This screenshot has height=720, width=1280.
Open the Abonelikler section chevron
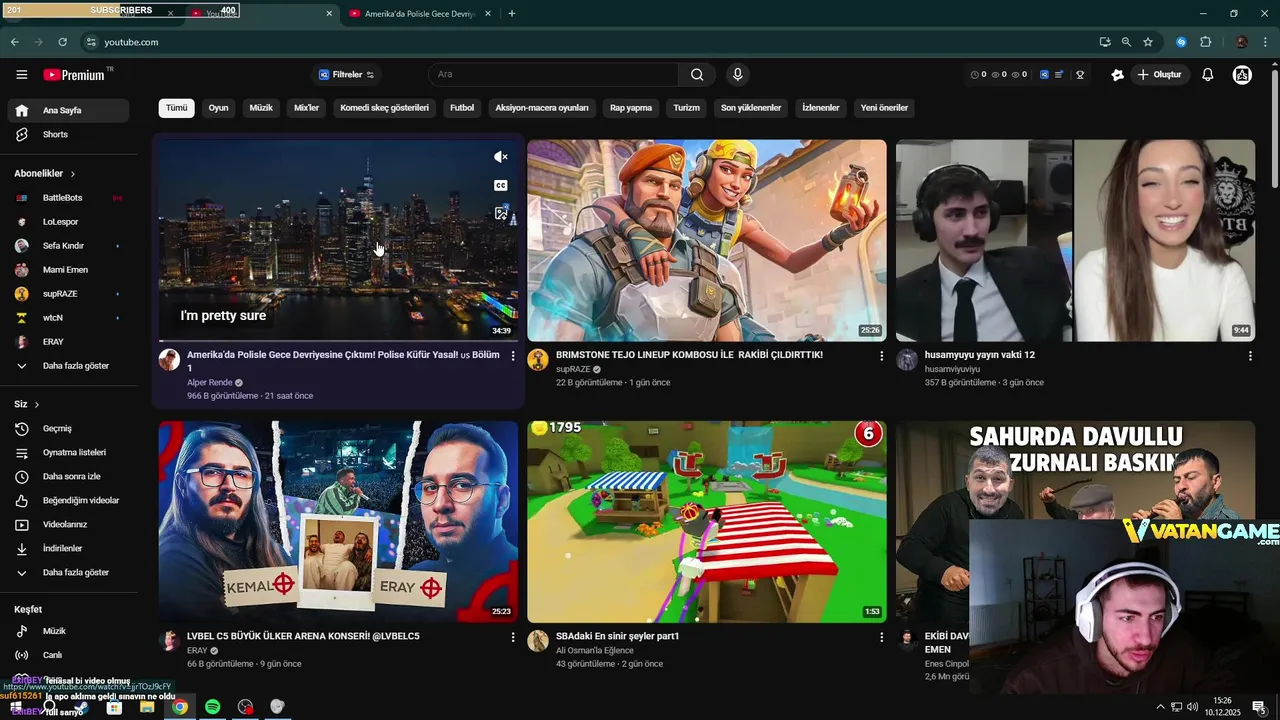[72, 174]
